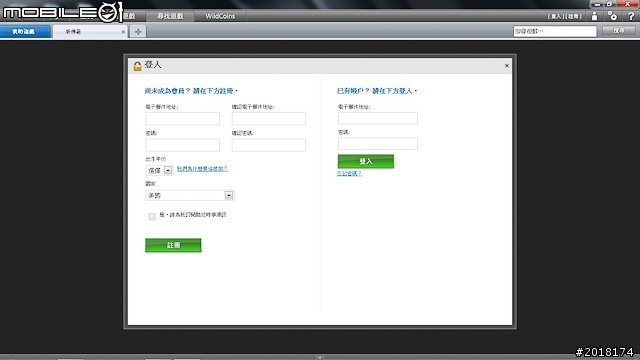Open the birth year dropdown
This screenshot has width=640, height=360.
[x=159, y=170]
